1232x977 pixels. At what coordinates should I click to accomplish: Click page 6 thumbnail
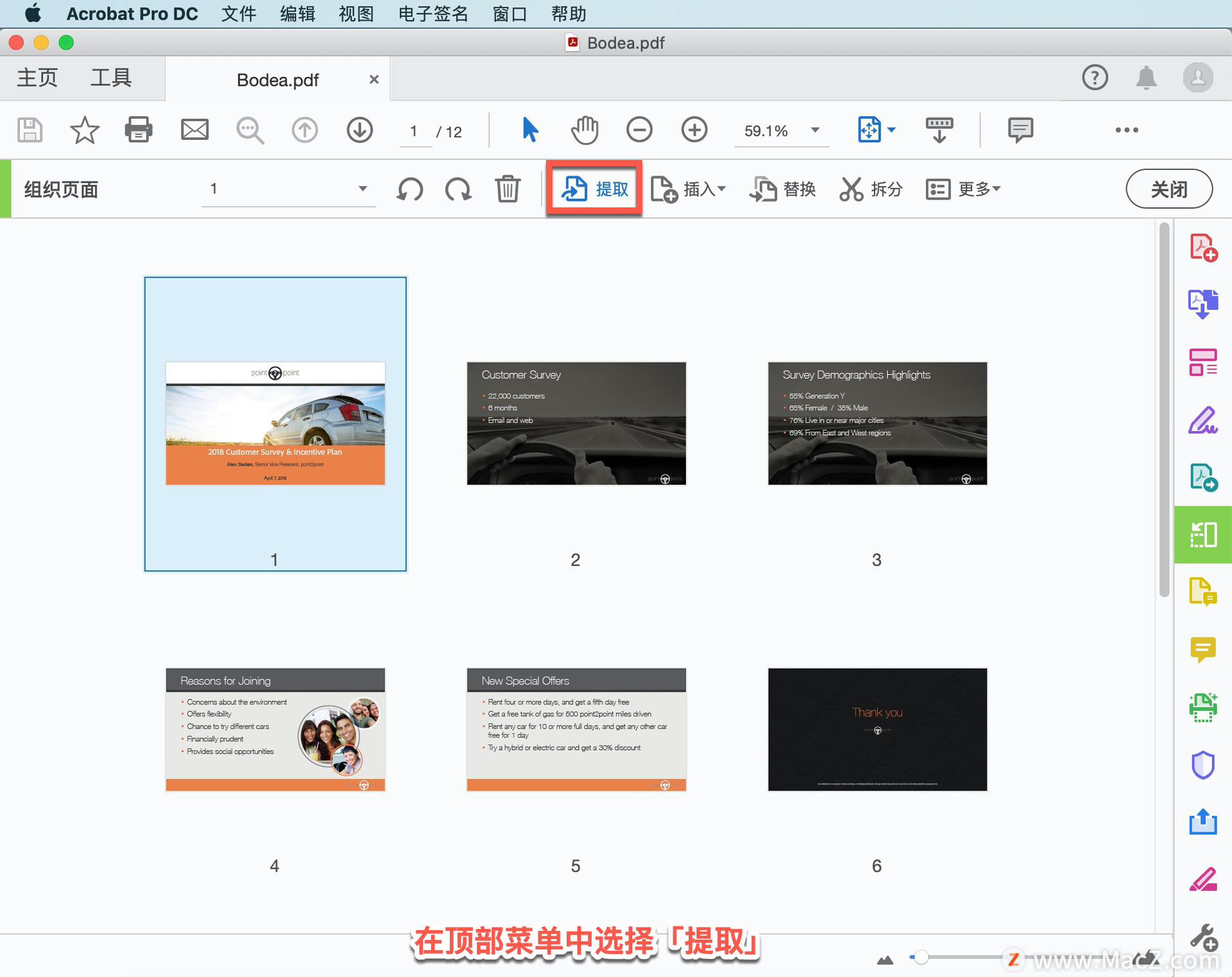(x=877, y=728)
